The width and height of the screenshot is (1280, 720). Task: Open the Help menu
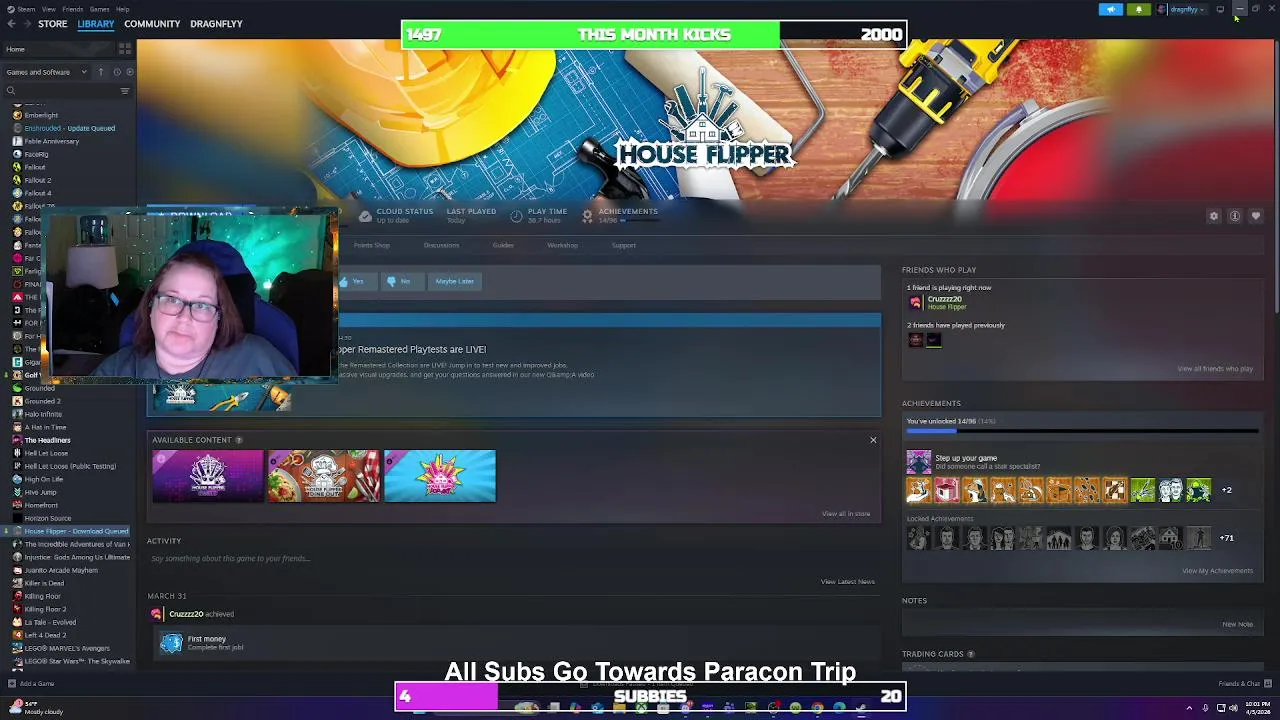[x=122, y=9]
